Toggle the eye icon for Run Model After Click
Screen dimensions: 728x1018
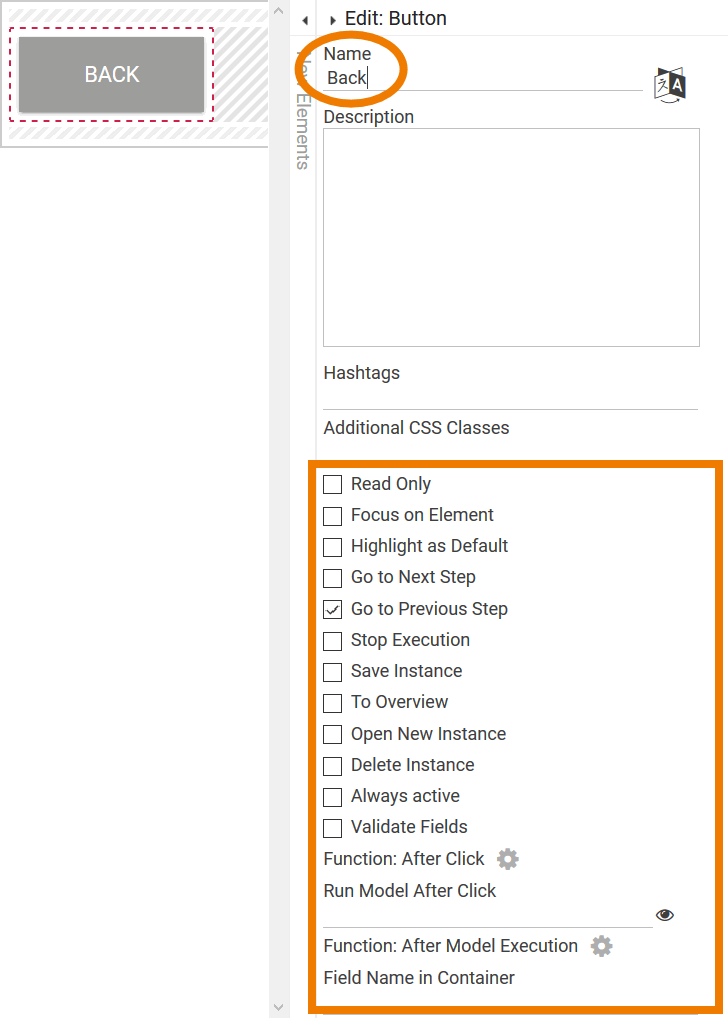[665, 914]
